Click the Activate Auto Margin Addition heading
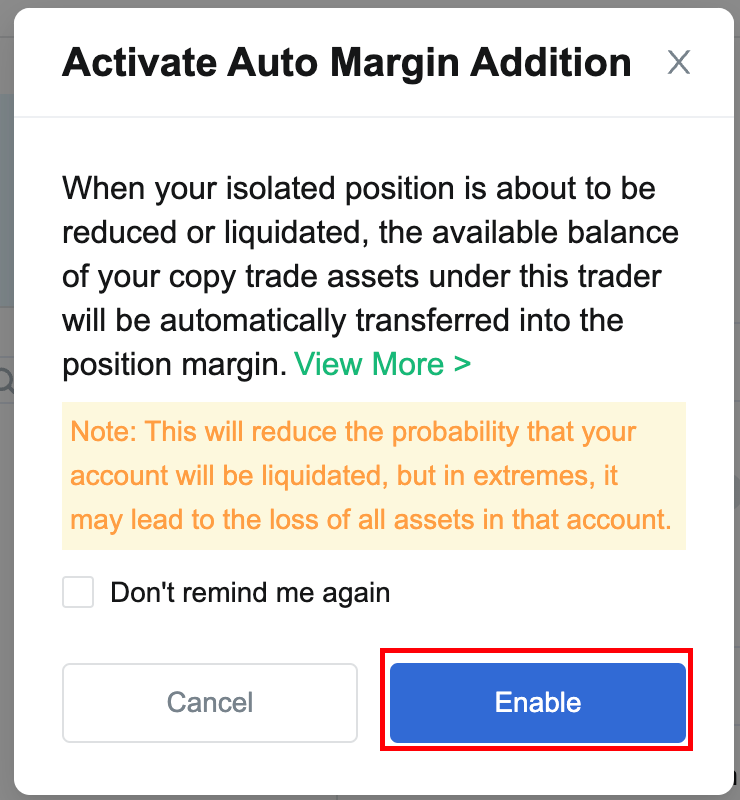Image resolution: width=740 pixels, height=800 pixels. [x=347, y=62]
